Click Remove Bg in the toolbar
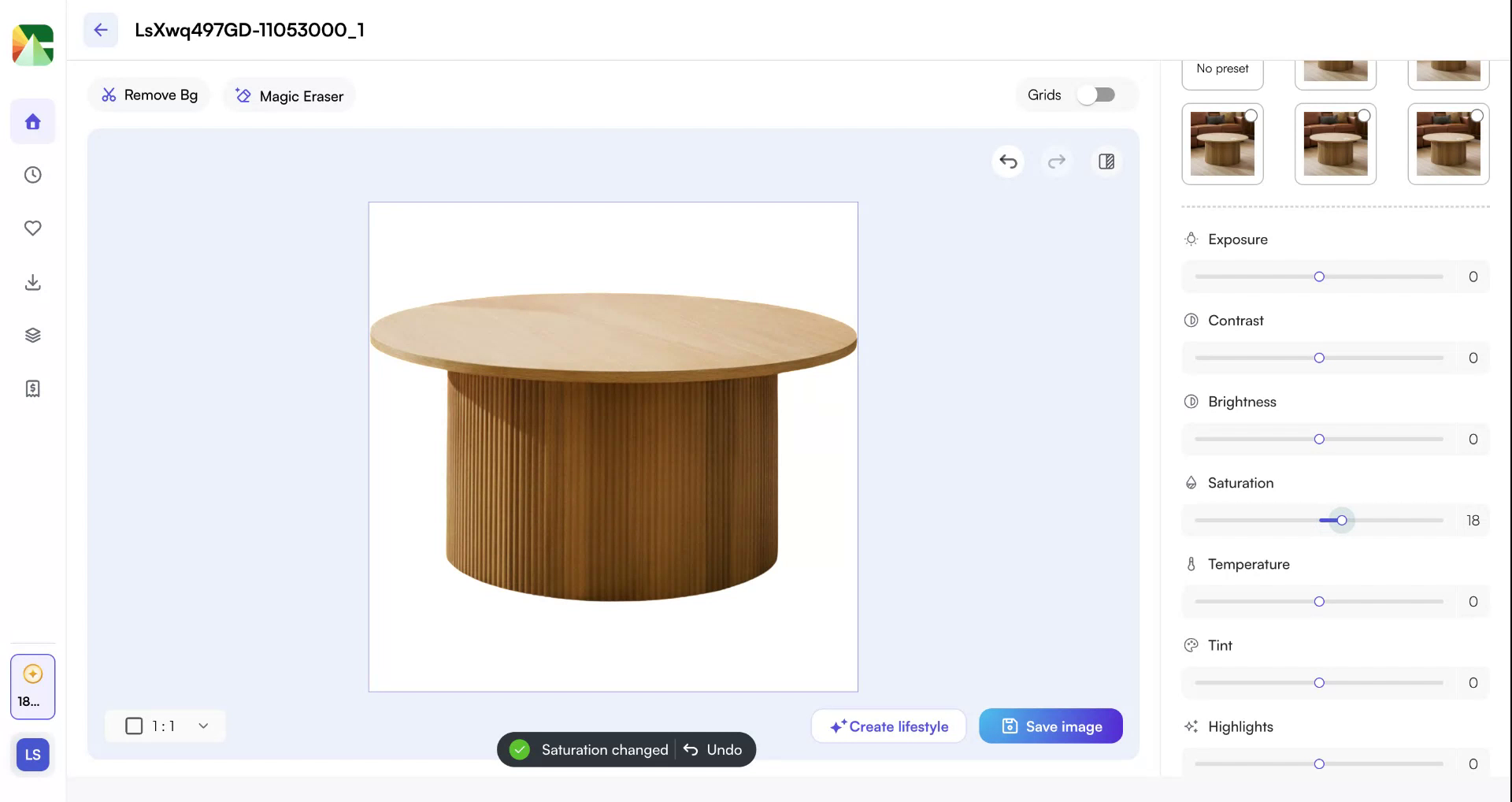Viewport: 1512px width, 802px height. point(149,95)
